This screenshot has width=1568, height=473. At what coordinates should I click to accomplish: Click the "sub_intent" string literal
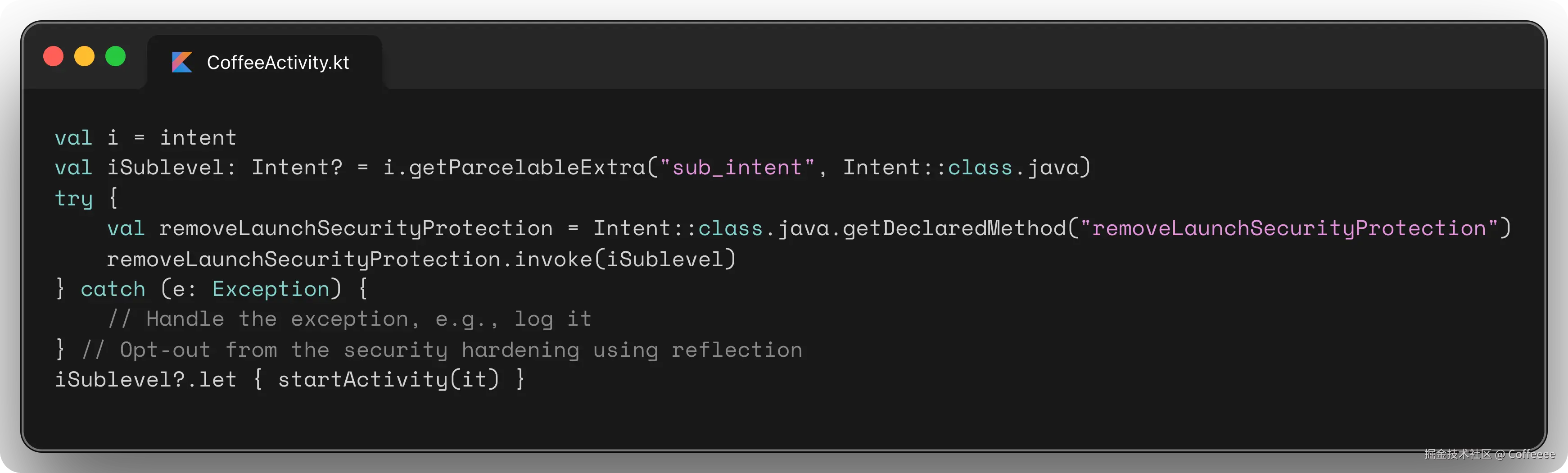(737, 168)
